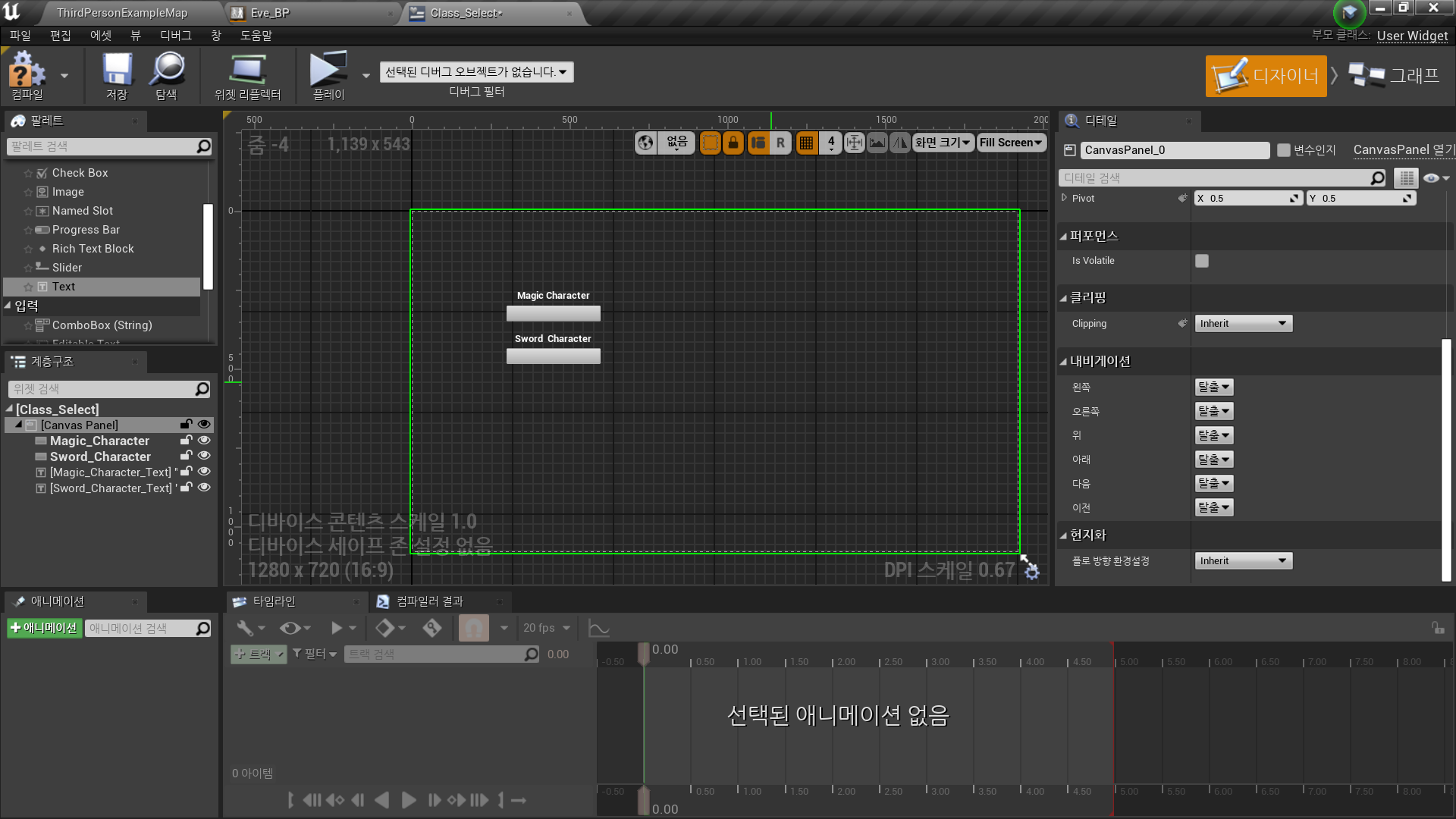Switch to Graph mode via 그래프 button
This screenshot has width=1456, height=819.
[1395, 75]
